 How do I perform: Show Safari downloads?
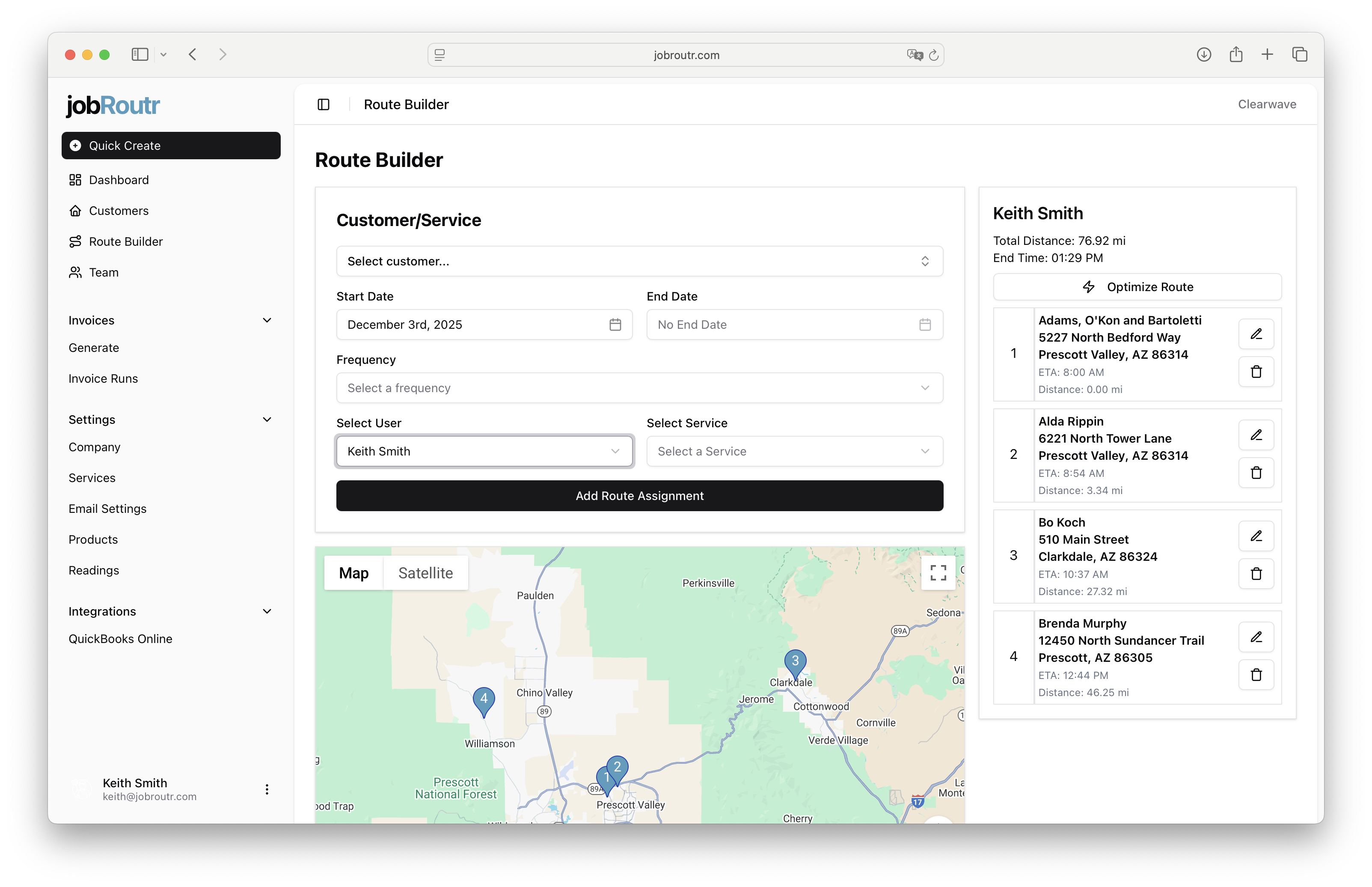(1203, 54)
